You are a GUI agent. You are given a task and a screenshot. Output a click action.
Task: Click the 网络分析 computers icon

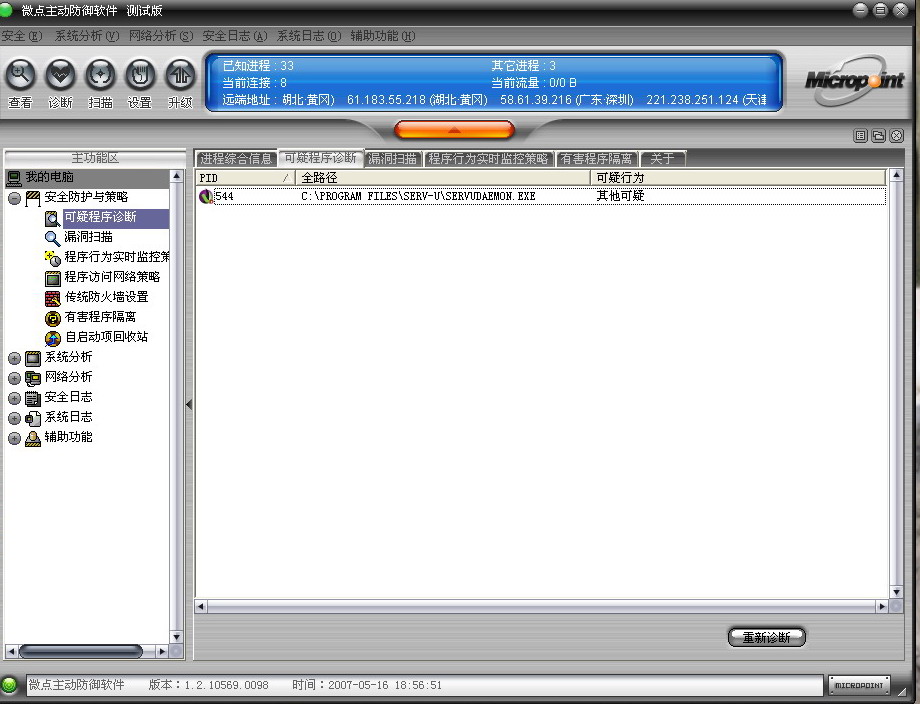33,378
